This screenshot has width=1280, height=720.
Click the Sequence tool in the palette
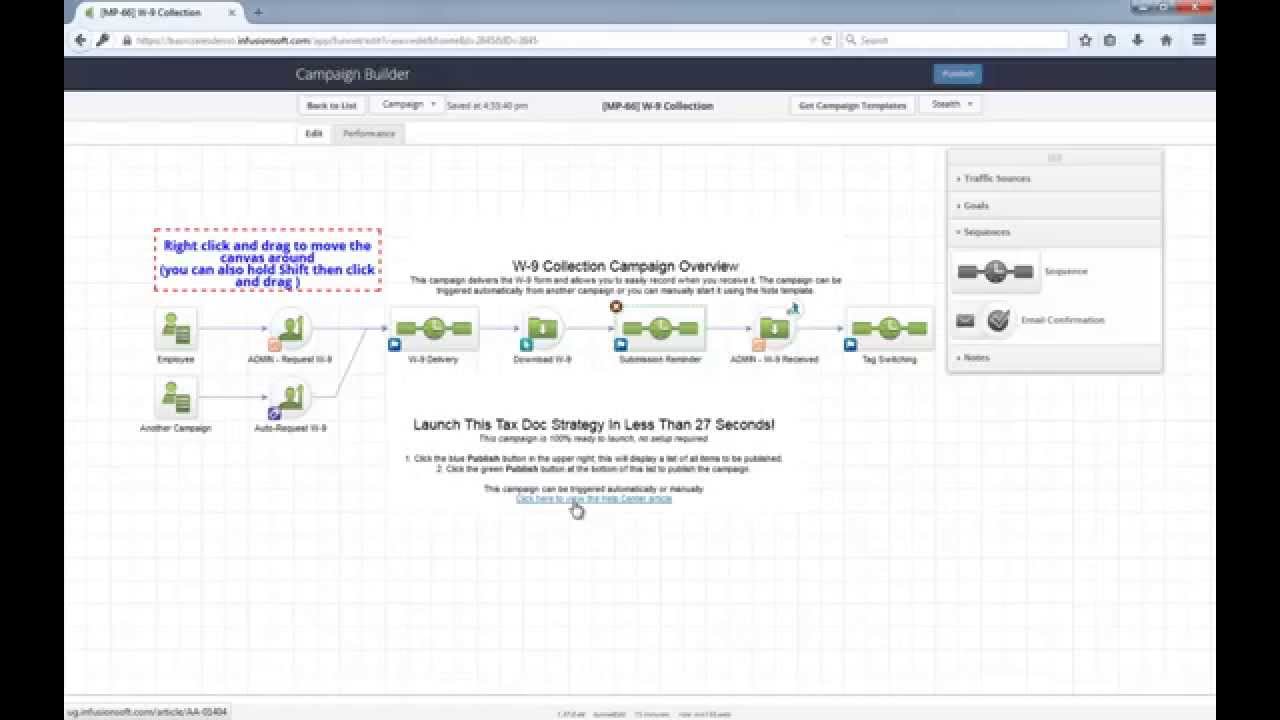coord(995,271)
